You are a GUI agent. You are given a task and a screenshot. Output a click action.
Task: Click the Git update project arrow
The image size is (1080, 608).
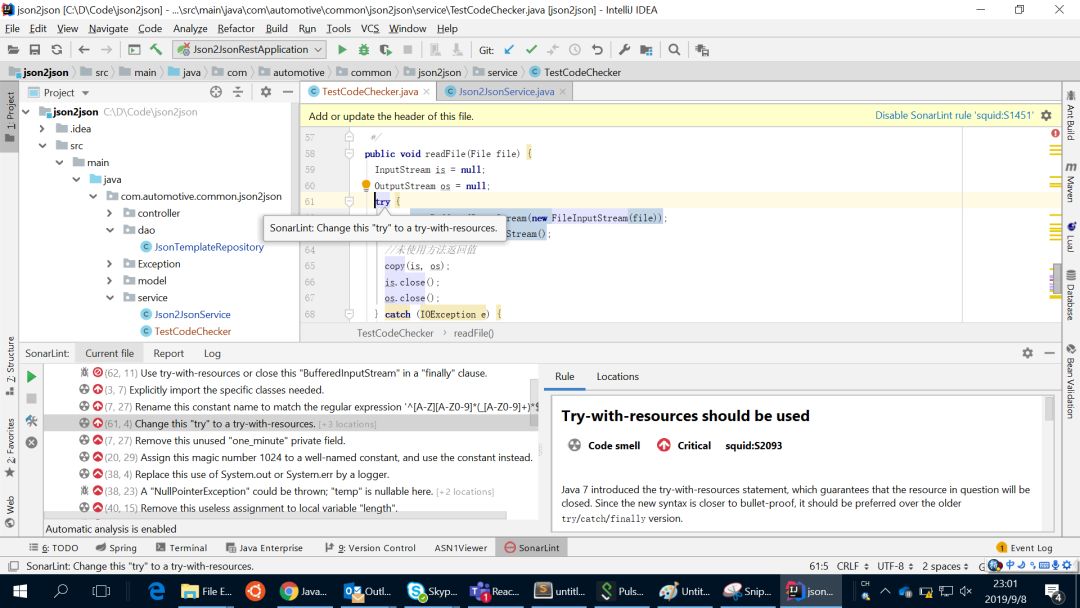[x=510, y=50]
